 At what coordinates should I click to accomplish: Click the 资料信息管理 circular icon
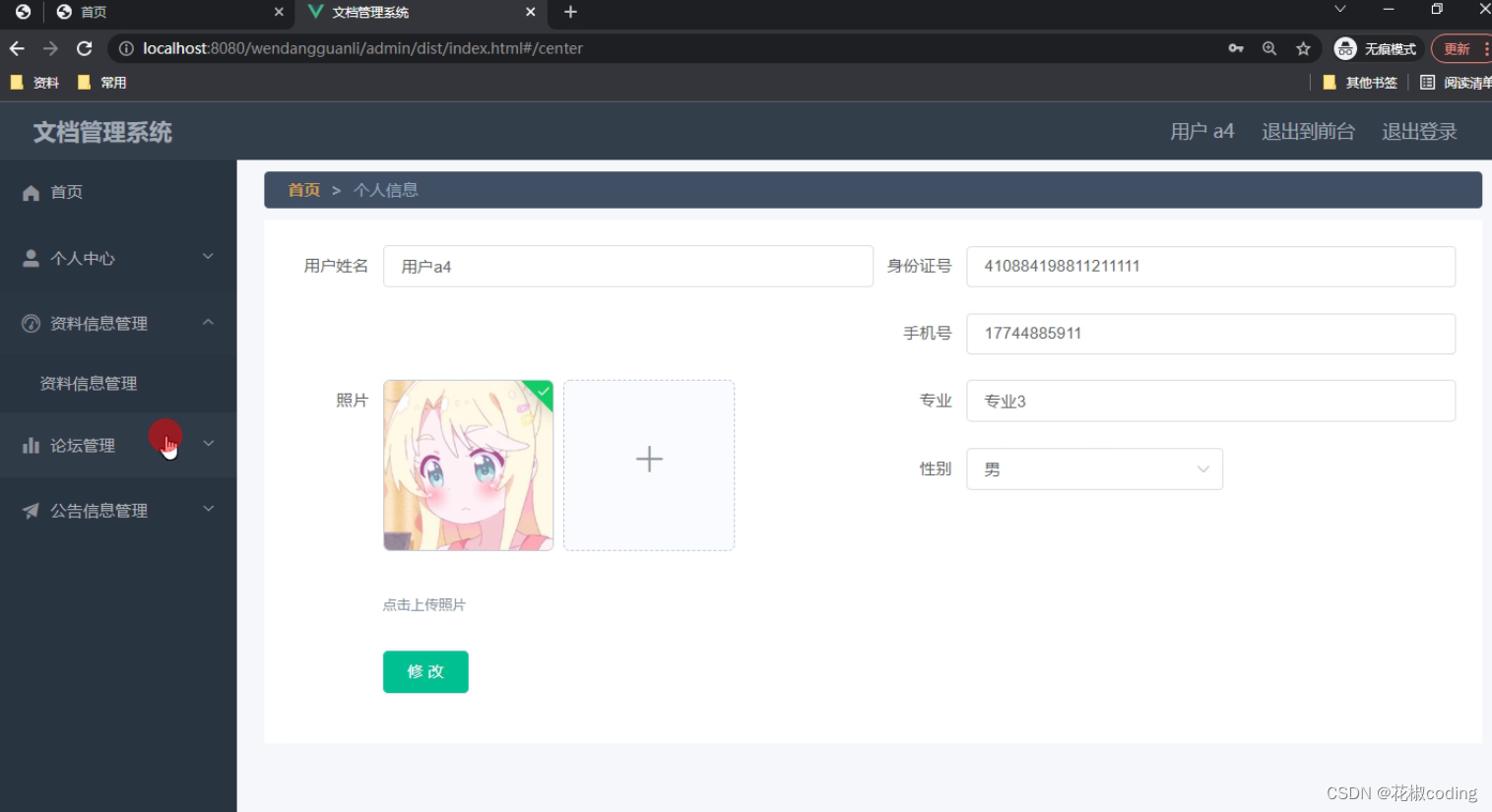(x=31, y=323)
